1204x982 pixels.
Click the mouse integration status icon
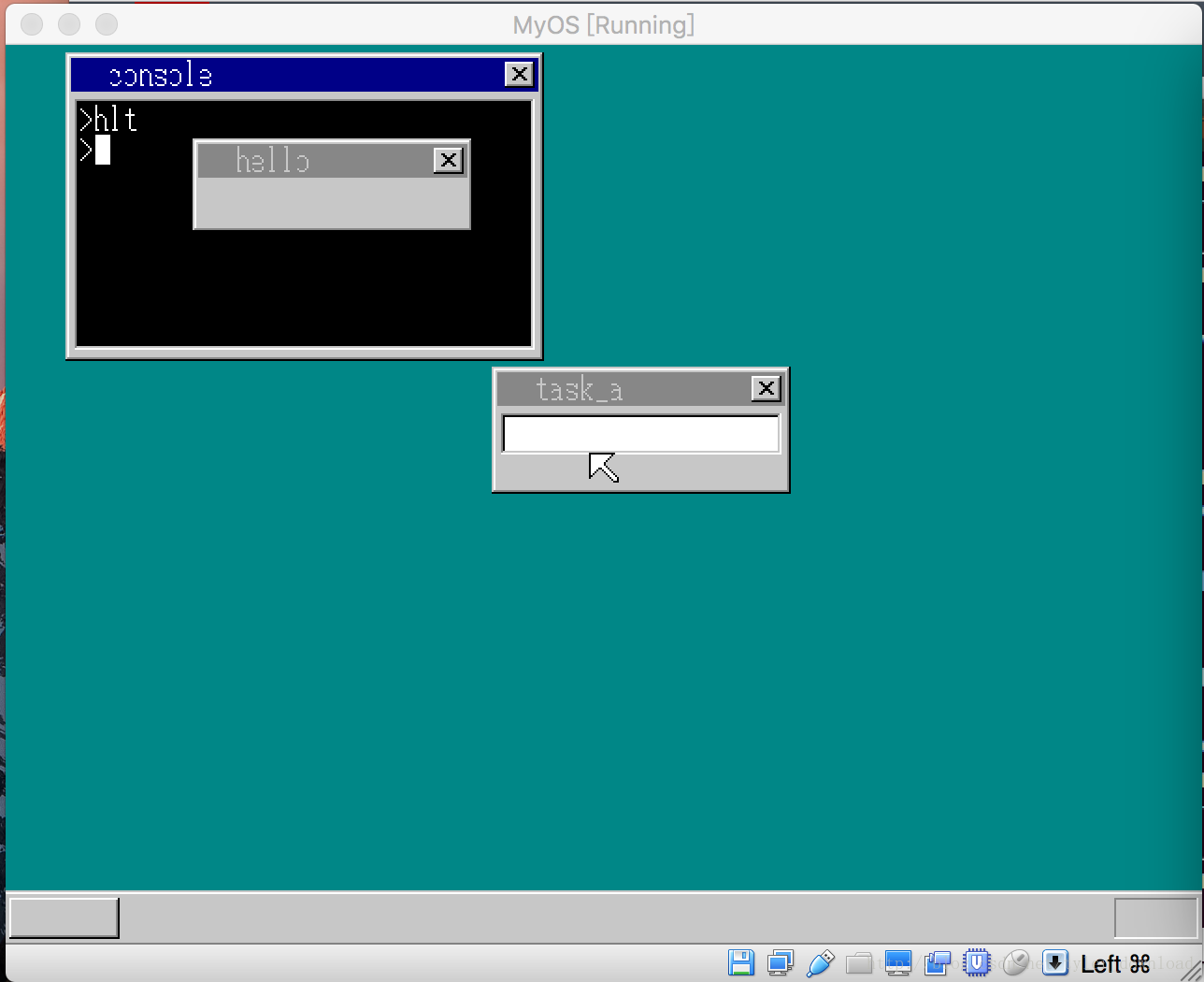click(1016, 962)
